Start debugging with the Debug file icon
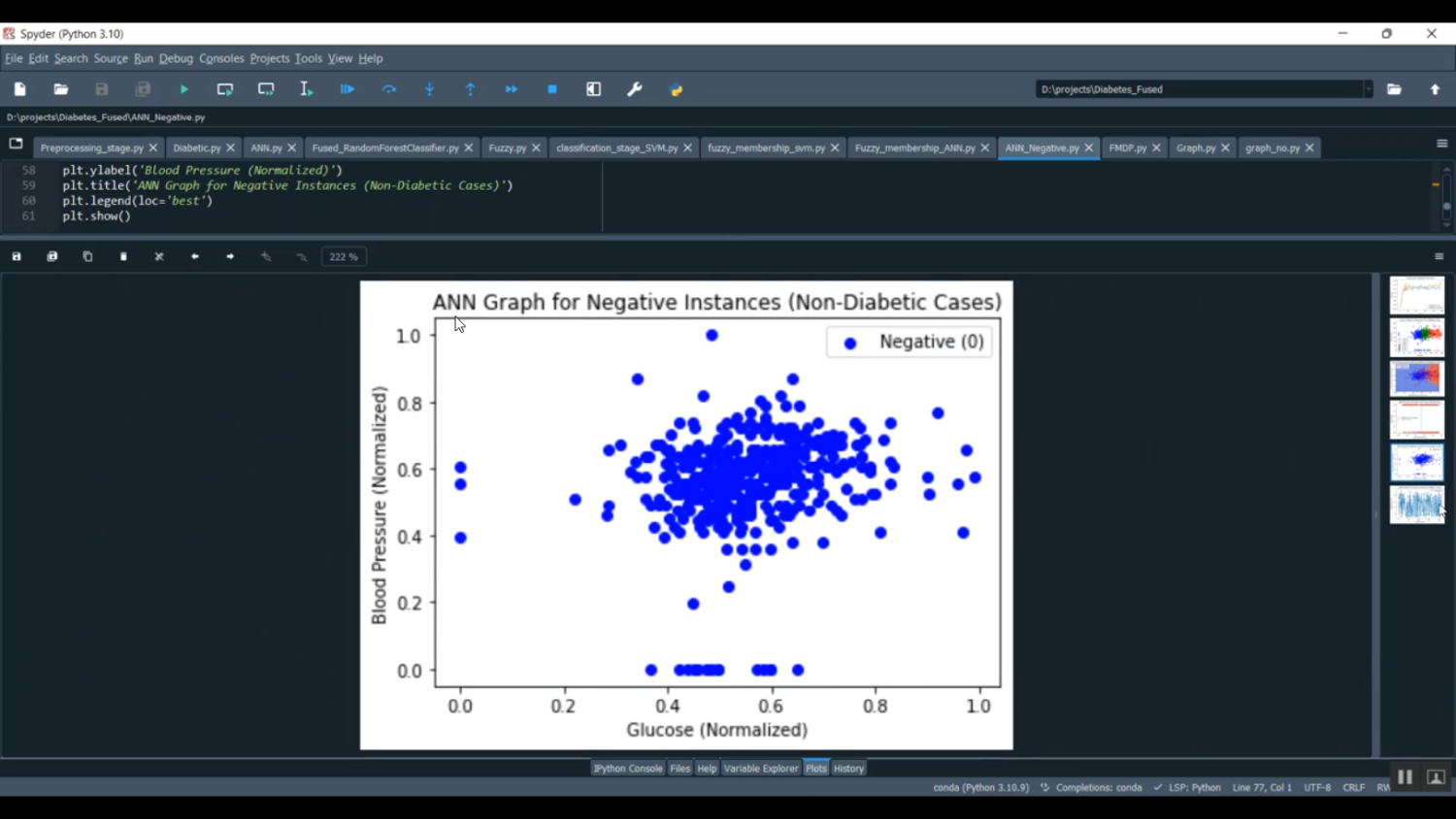1456x819 pixels. point(347,89)
